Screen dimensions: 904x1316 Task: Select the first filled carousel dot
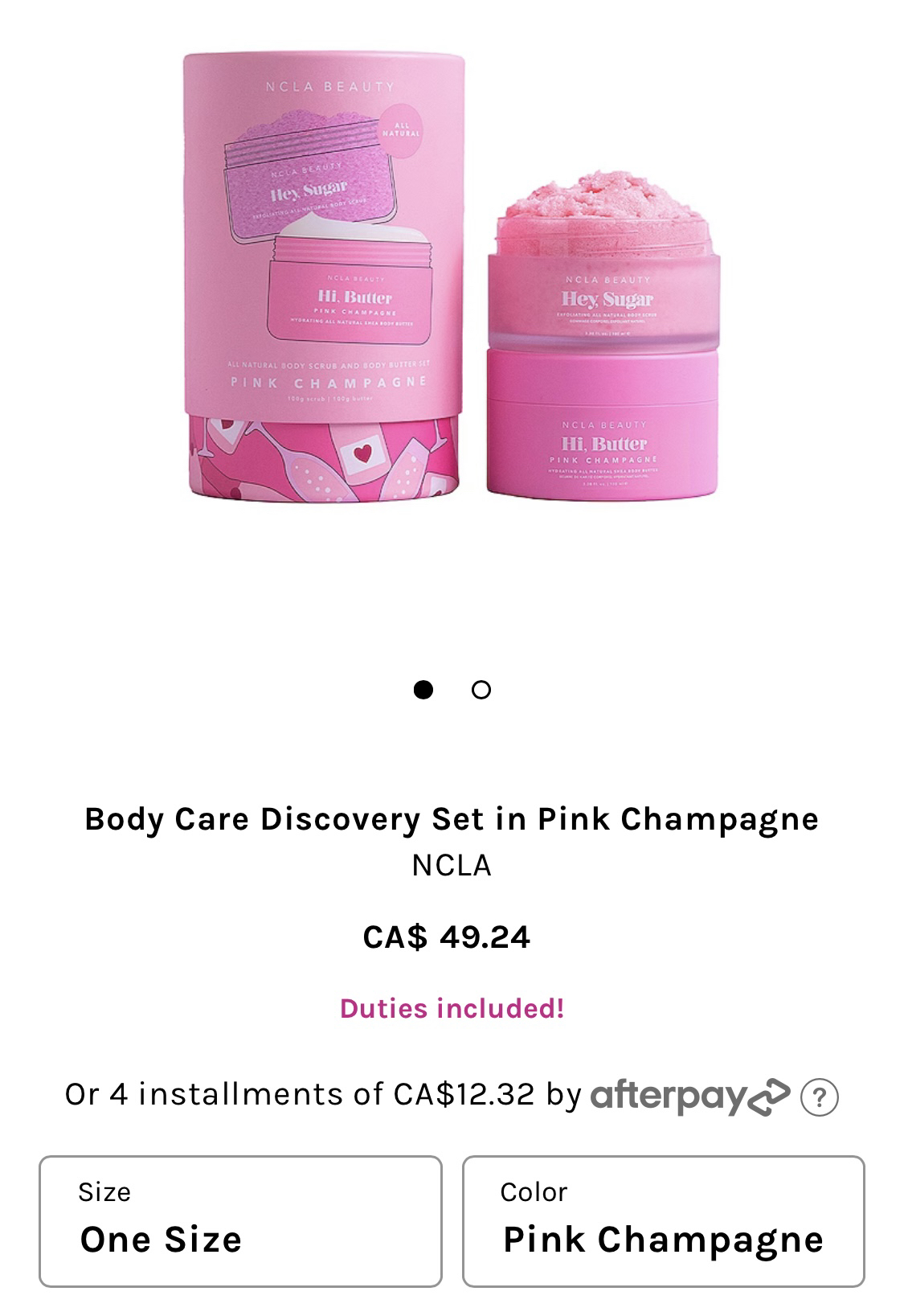pyautogui.click(x=423, y=690)
